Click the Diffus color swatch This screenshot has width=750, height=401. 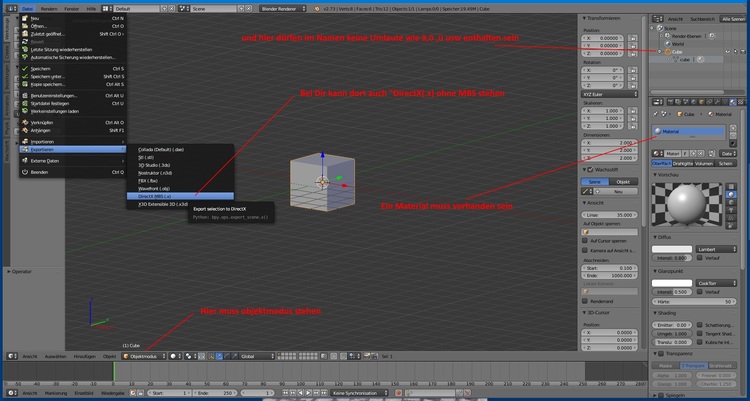pos(672,249)
